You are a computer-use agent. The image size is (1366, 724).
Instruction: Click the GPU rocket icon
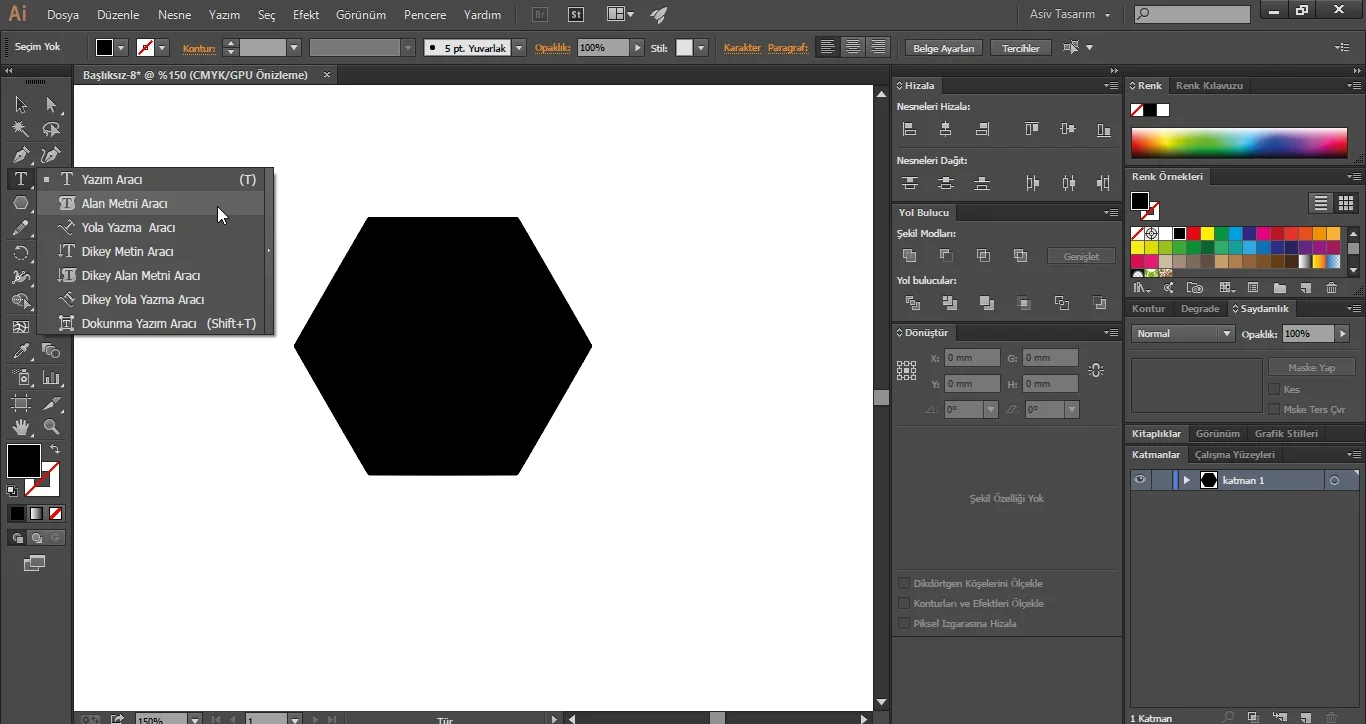[658, 15]
